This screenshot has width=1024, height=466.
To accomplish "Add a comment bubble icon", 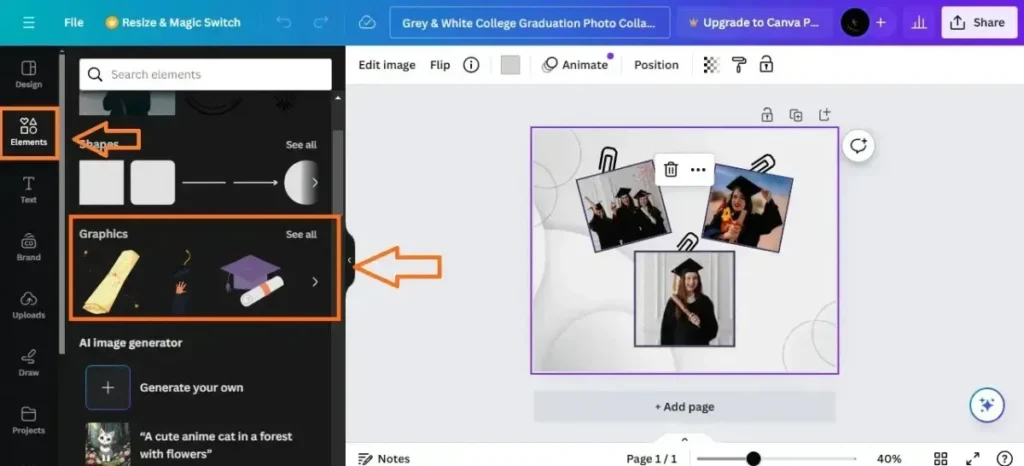I will 858,146.
